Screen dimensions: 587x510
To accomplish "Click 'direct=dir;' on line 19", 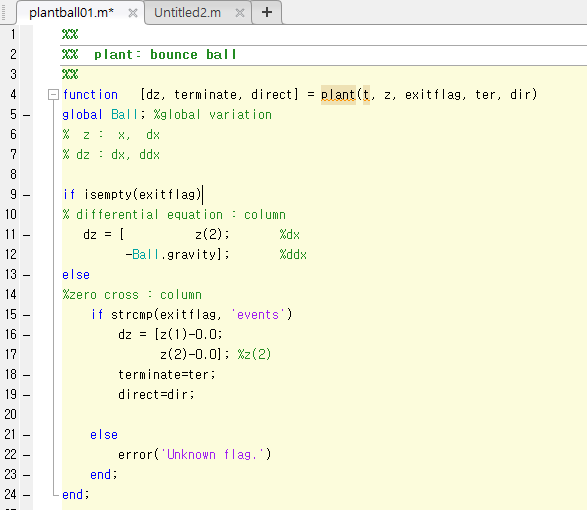I will tap(156, 395).
